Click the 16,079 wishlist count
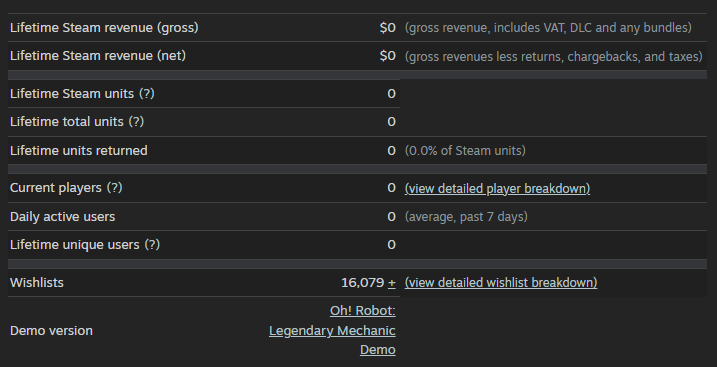The height and width of the screenshot is (367, 717). [x=362, y=283]
